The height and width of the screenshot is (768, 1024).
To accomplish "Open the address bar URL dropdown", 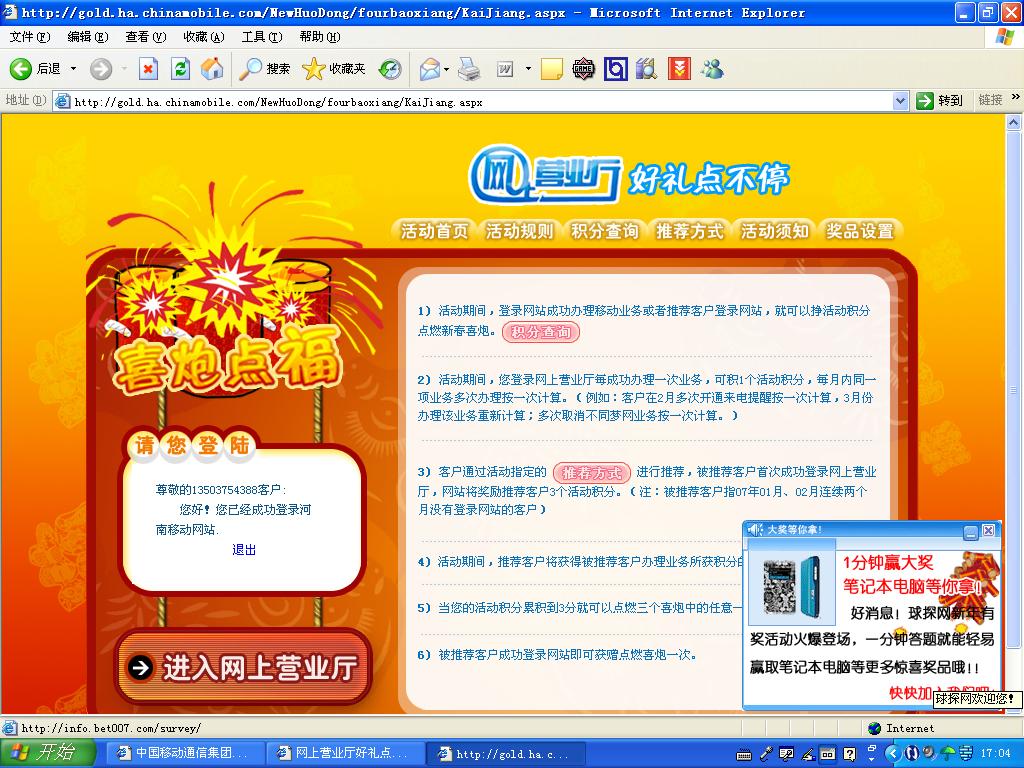I will (901, 101).
